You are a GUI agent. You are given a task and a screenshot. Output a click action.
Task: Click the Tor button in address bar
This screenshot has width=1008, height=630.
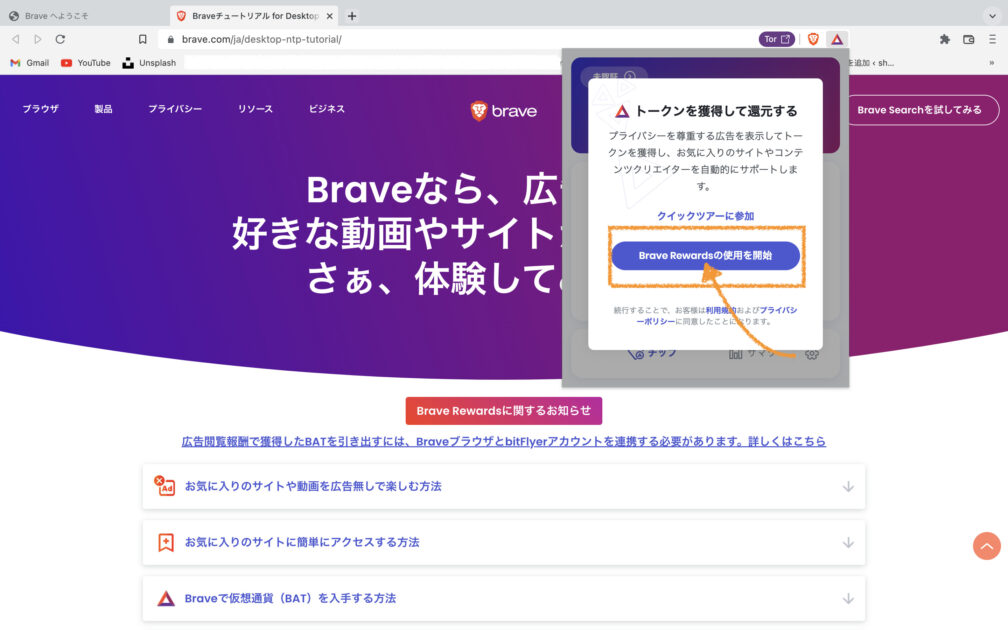[777, 39]
